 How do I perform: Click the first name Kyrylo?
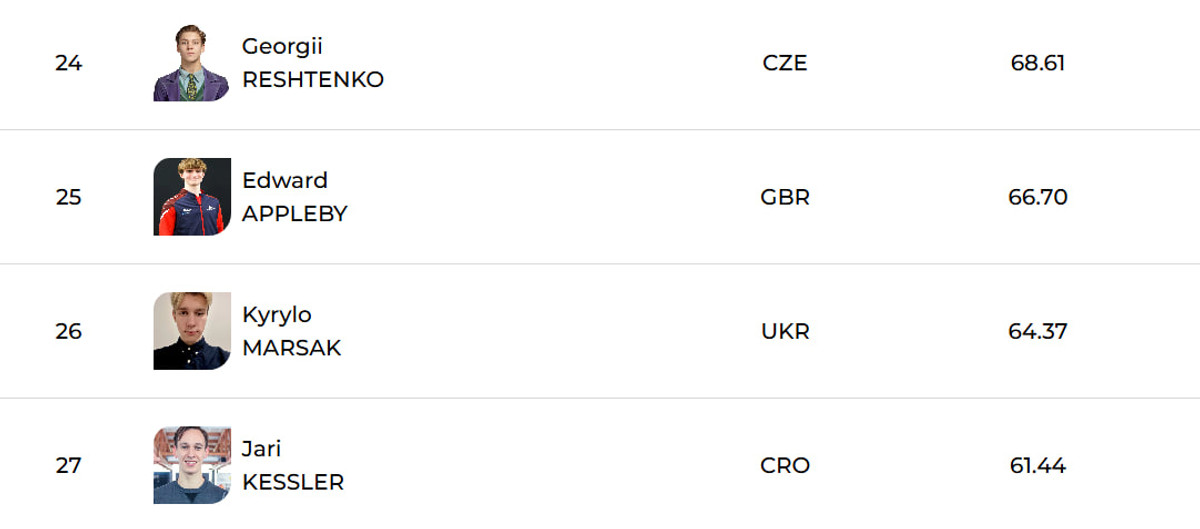(x=276, y=314)
